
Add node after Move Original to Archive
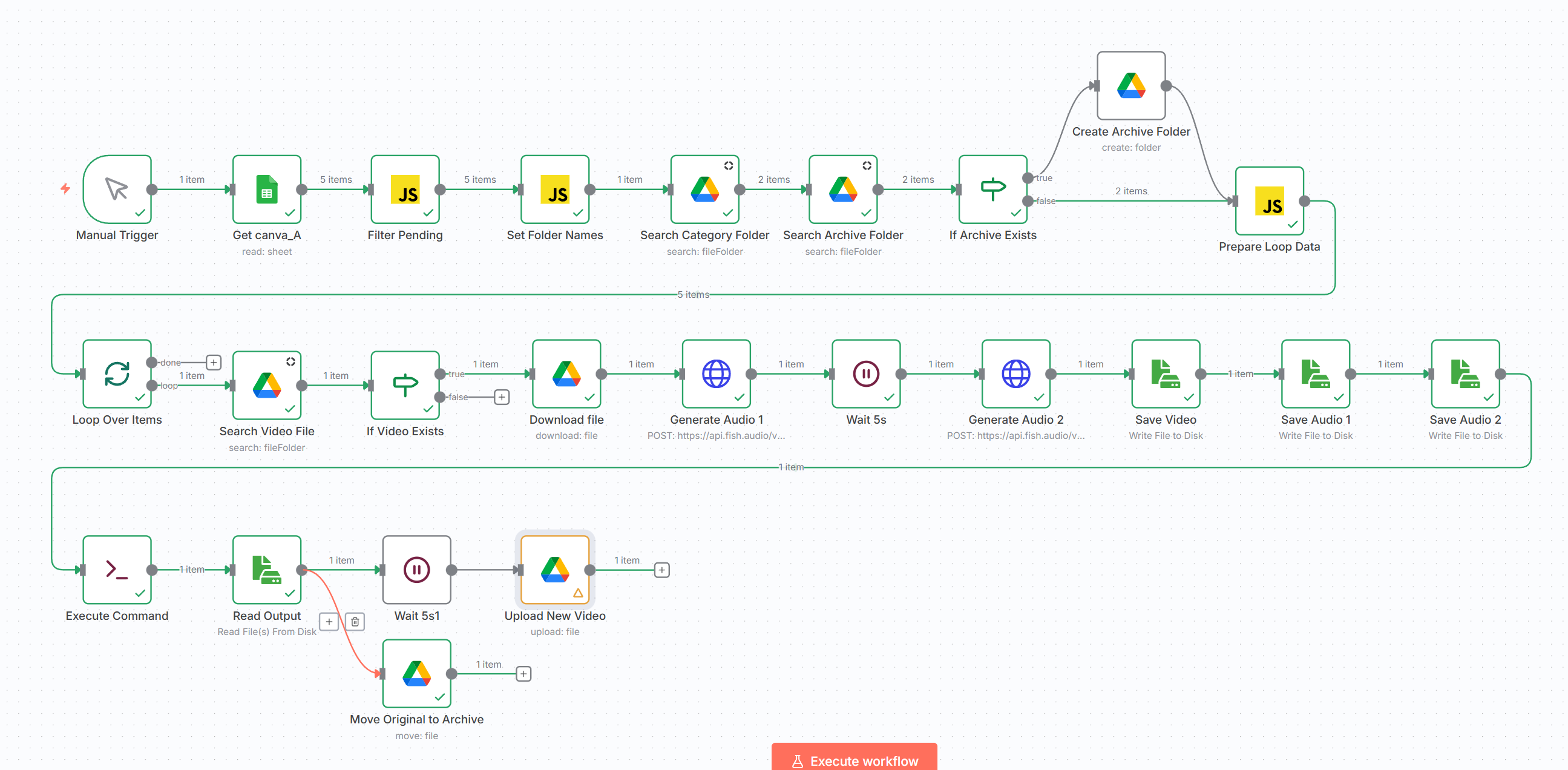(523, 674)
